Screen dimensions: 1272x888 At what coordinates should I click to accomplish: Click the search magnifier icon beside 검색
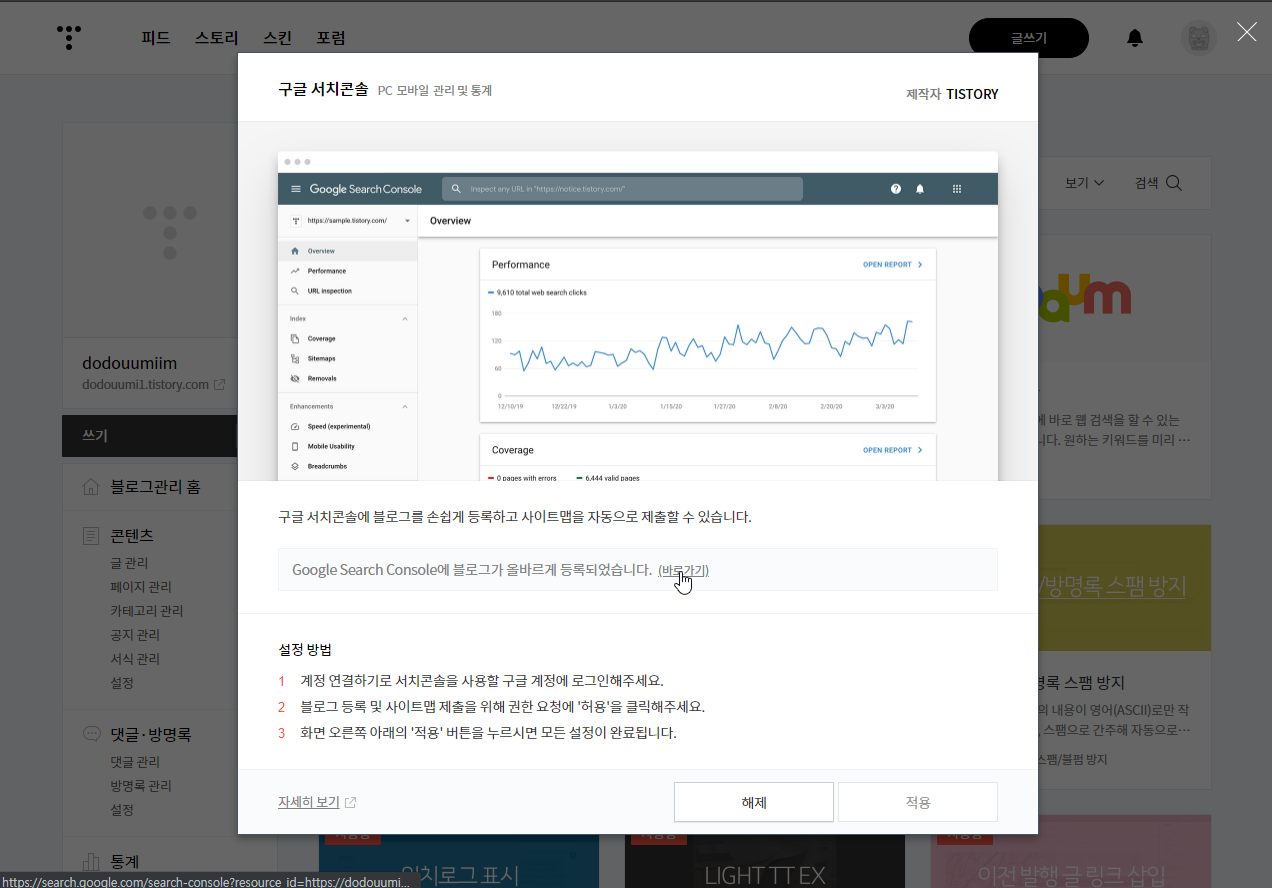point(1174,183)
